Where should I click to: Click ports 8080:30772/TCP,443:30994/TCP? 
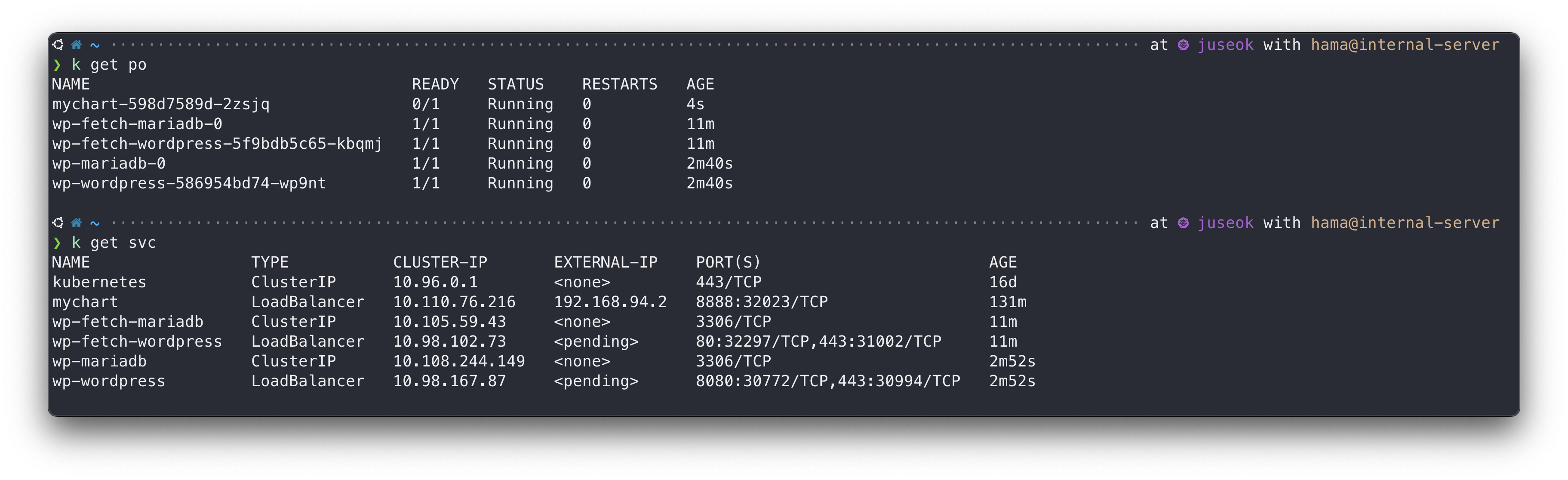(828, 382)
